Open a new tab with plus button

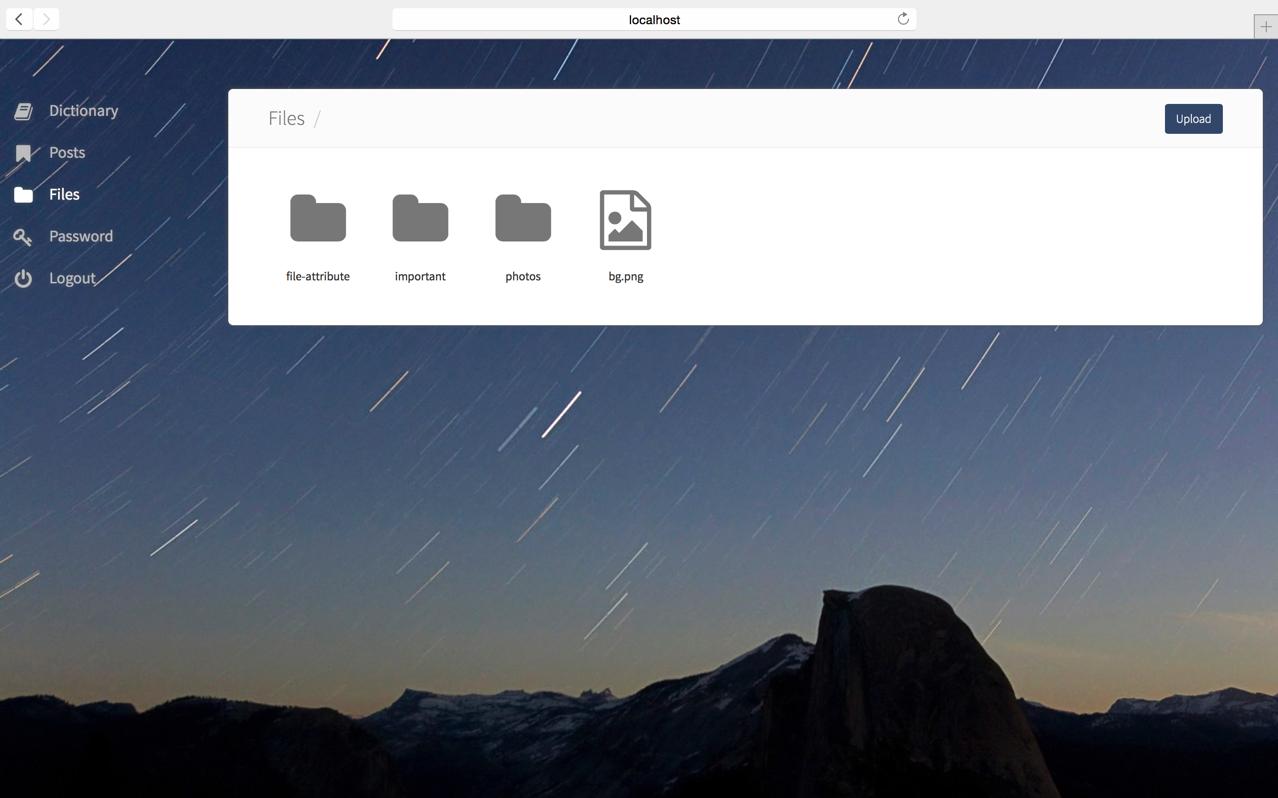pyautogui.click(x=1266, y=27)
